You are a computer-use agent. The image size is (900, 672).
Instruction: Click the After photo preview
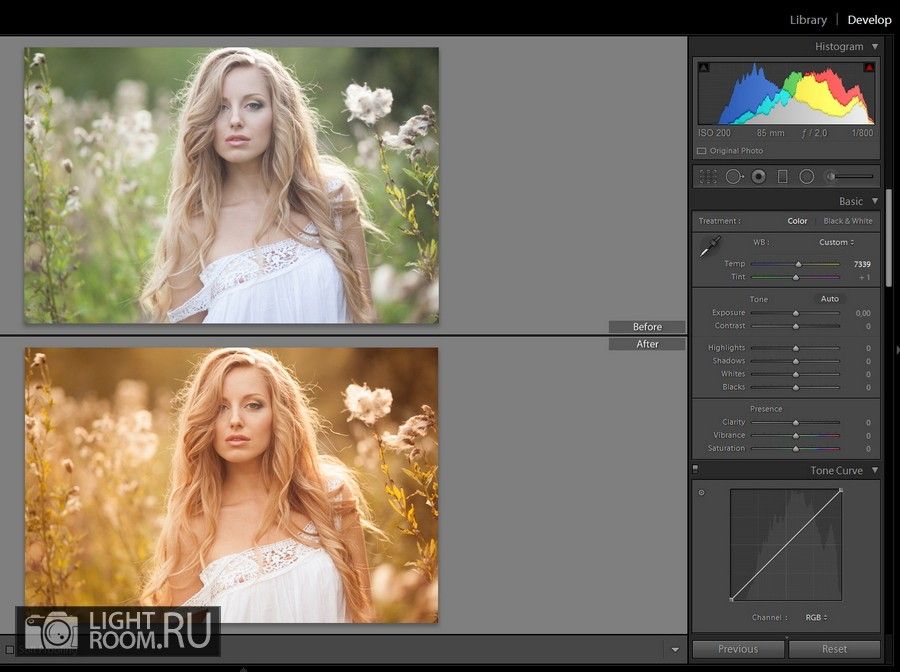pyautogui.click(x=231, y=485)
